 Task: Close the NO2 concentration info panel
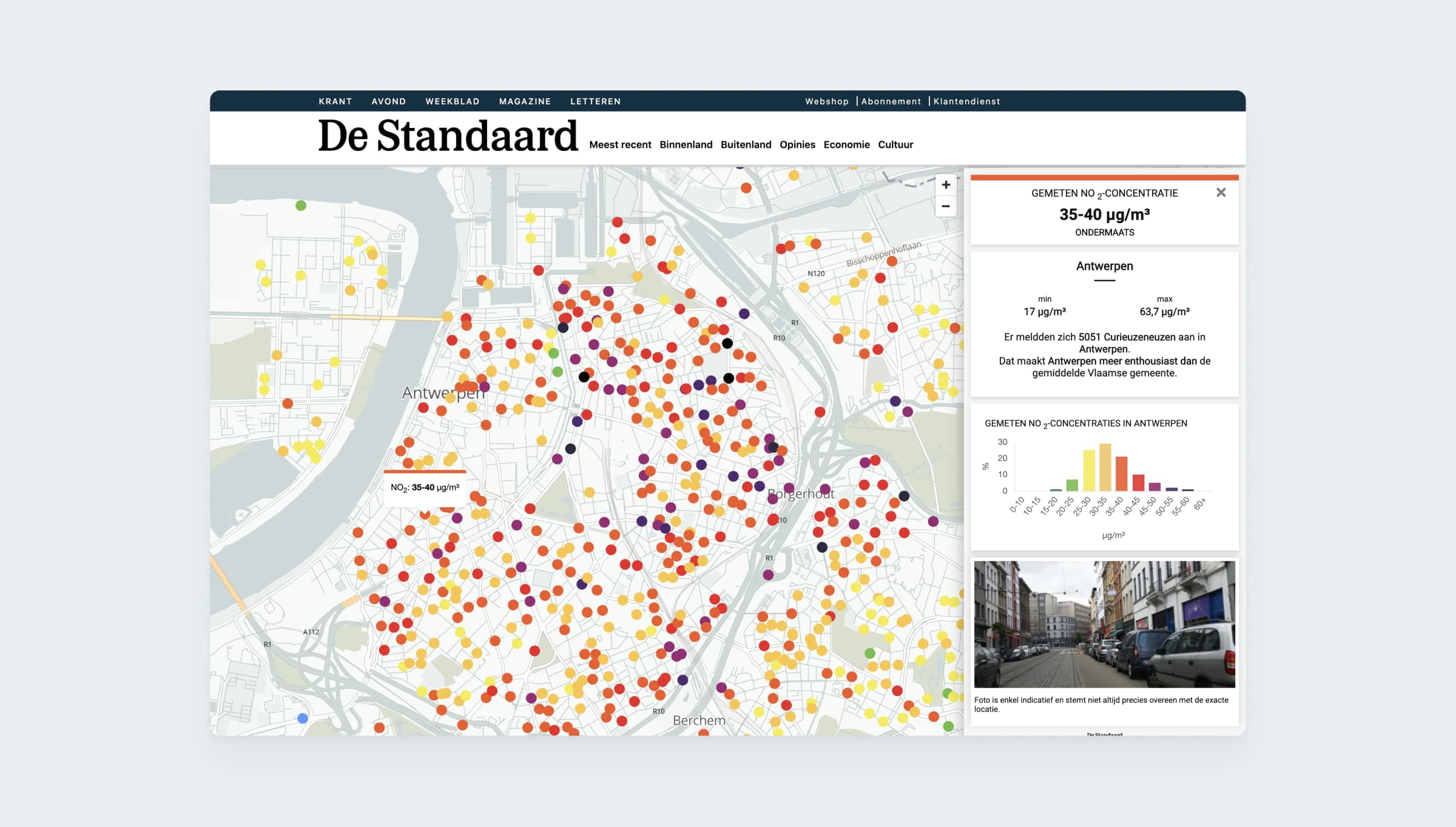(x=1221, y=192)
